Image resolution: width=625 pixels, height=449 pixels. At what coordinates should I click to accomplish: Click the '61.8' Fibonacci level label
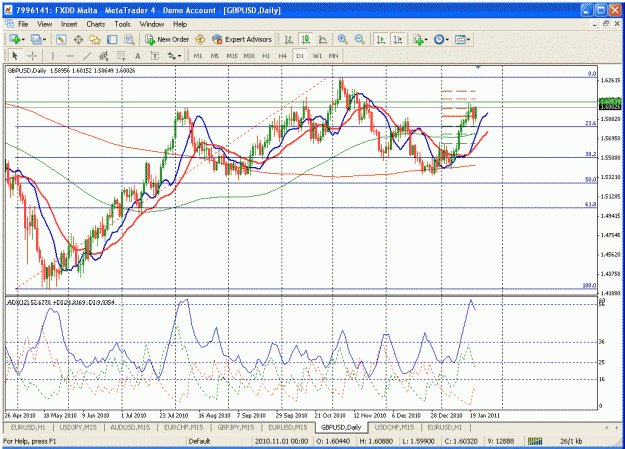590,205
